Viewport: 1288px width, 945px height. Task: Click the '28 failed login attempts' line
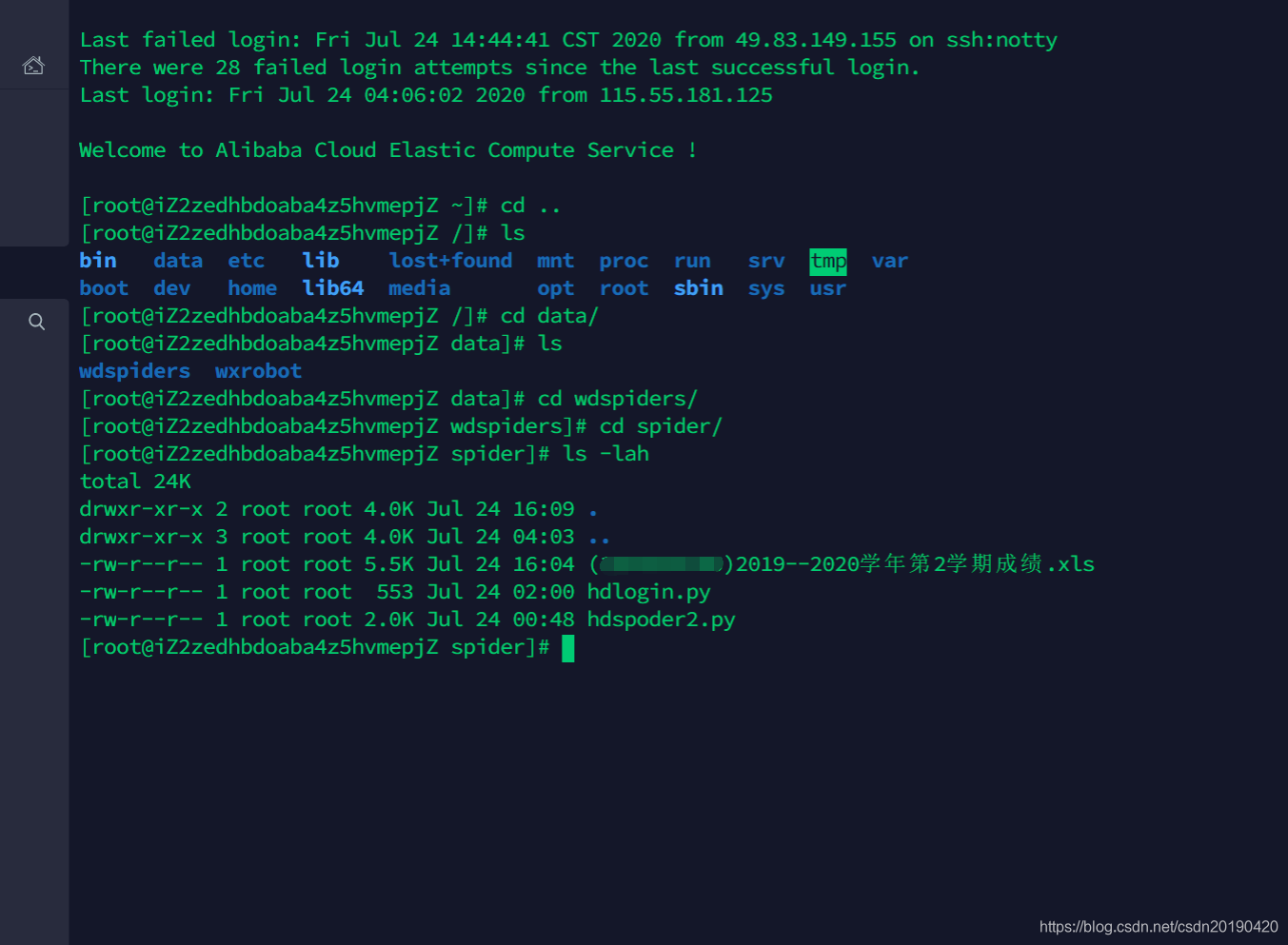tap(500, 68)
